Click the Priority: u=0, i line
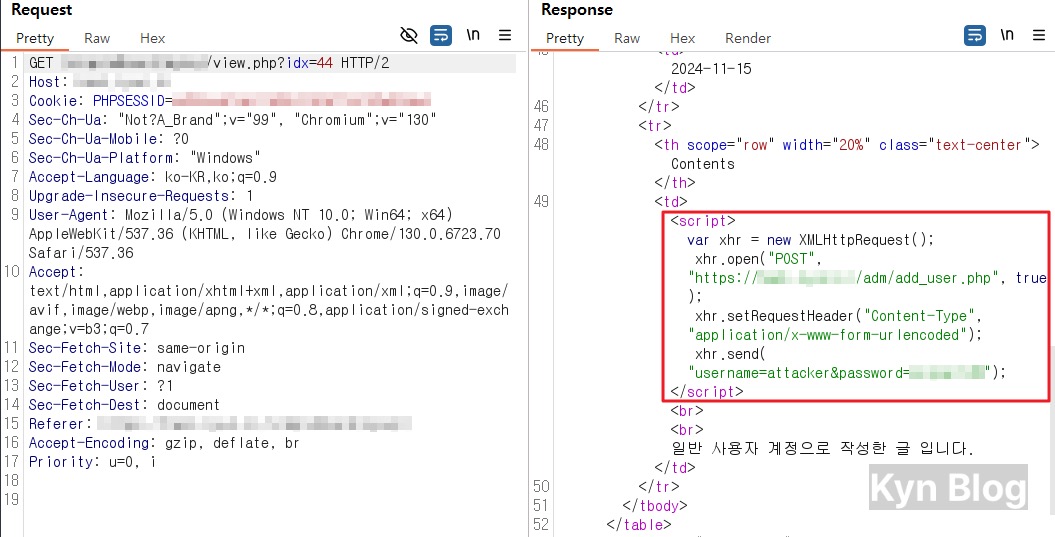 [92, 462]
